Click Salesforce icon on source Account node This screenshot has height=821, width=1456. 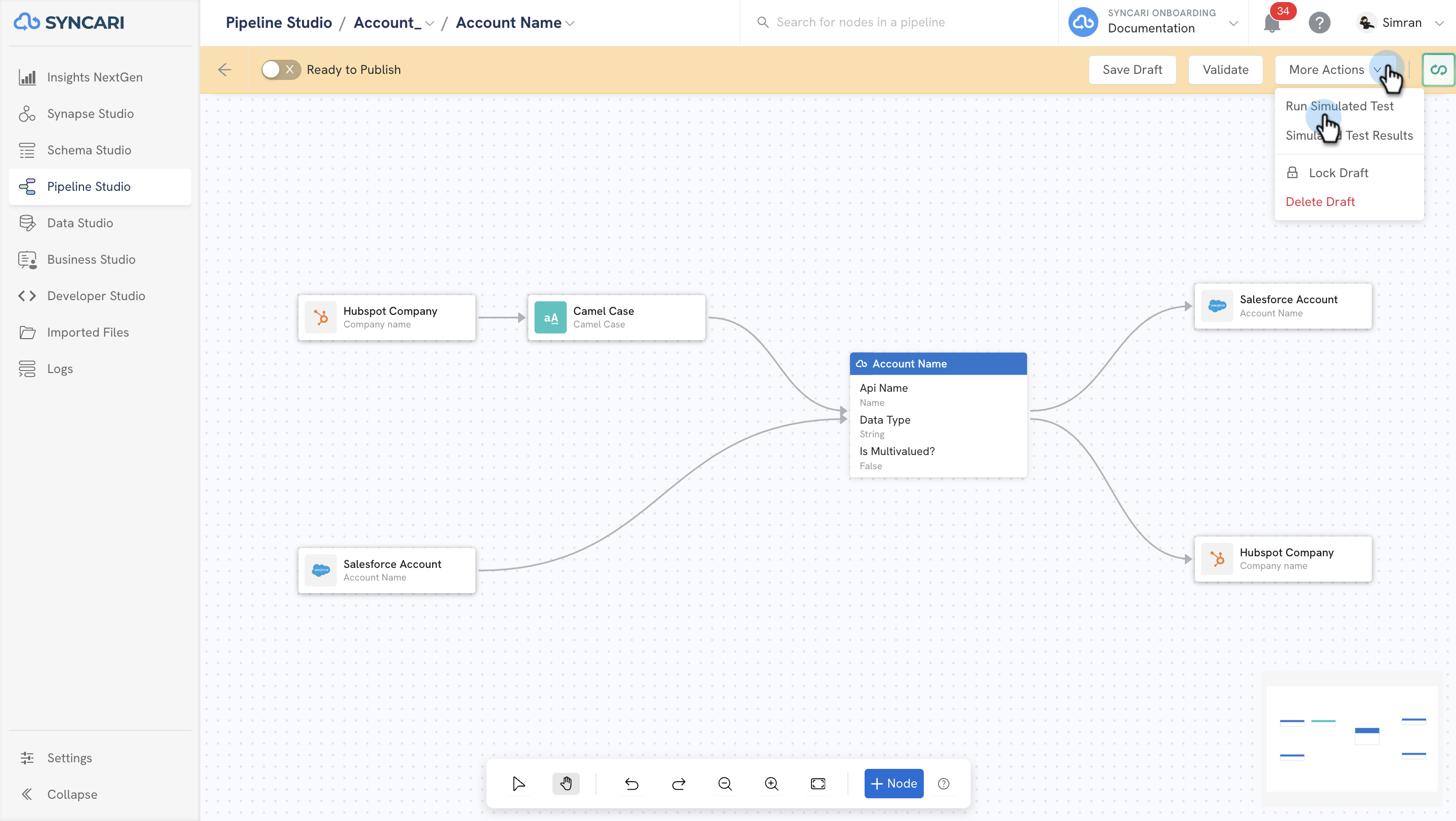[320, 570]
